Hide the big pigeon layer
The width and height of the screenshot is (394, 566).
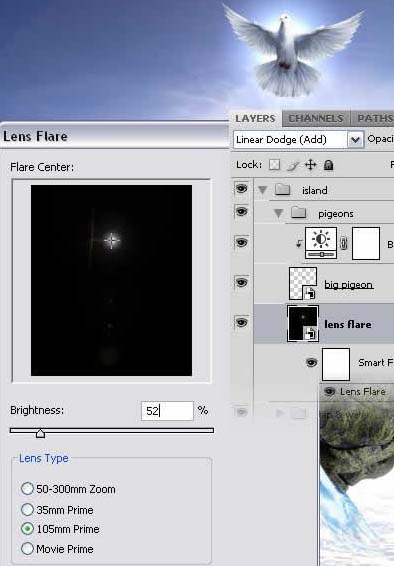pyautogui.click(x=241, y=282)
